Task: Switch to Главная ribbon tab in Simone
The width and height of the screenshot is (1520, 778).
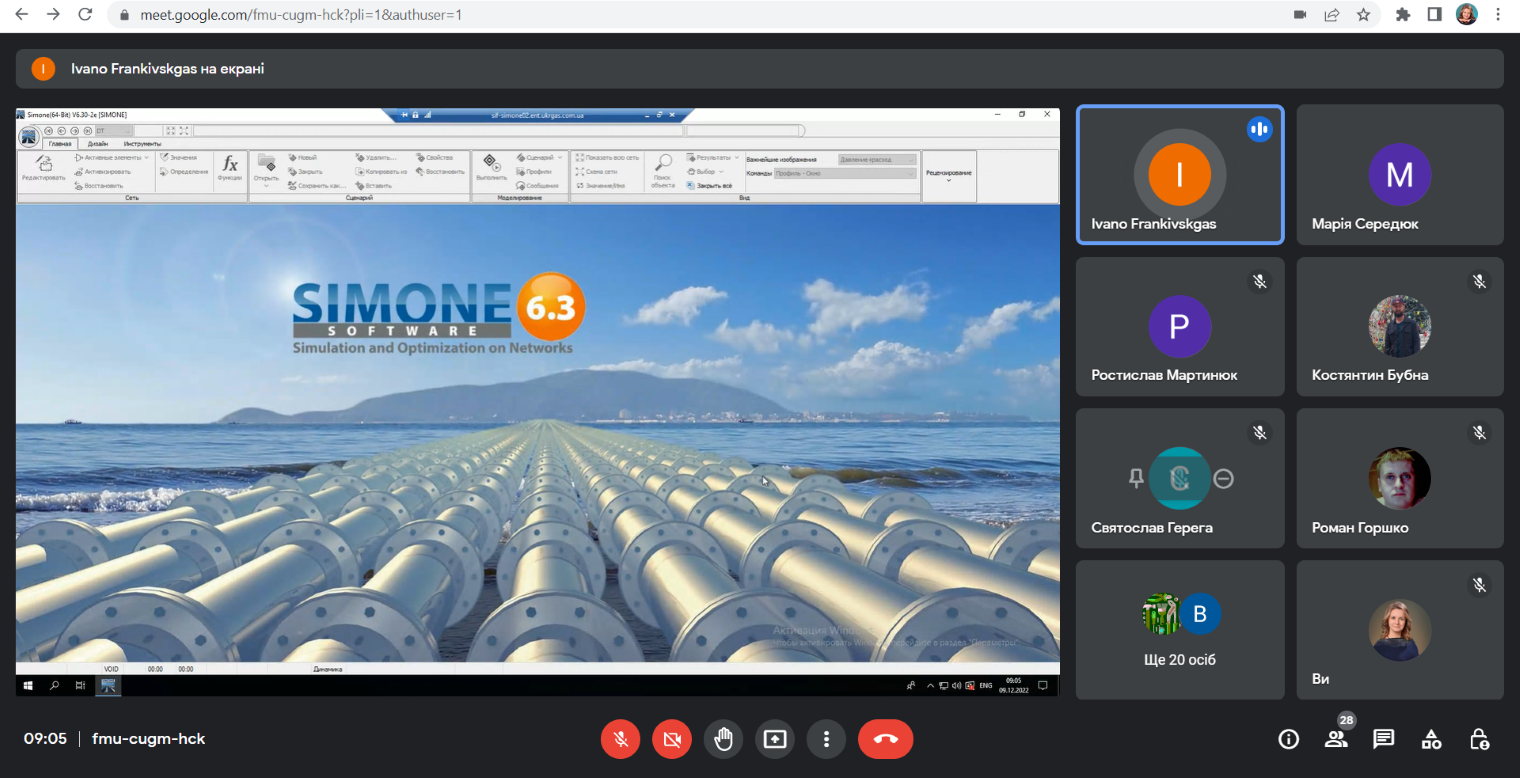Action: click(x=60, y=144)
